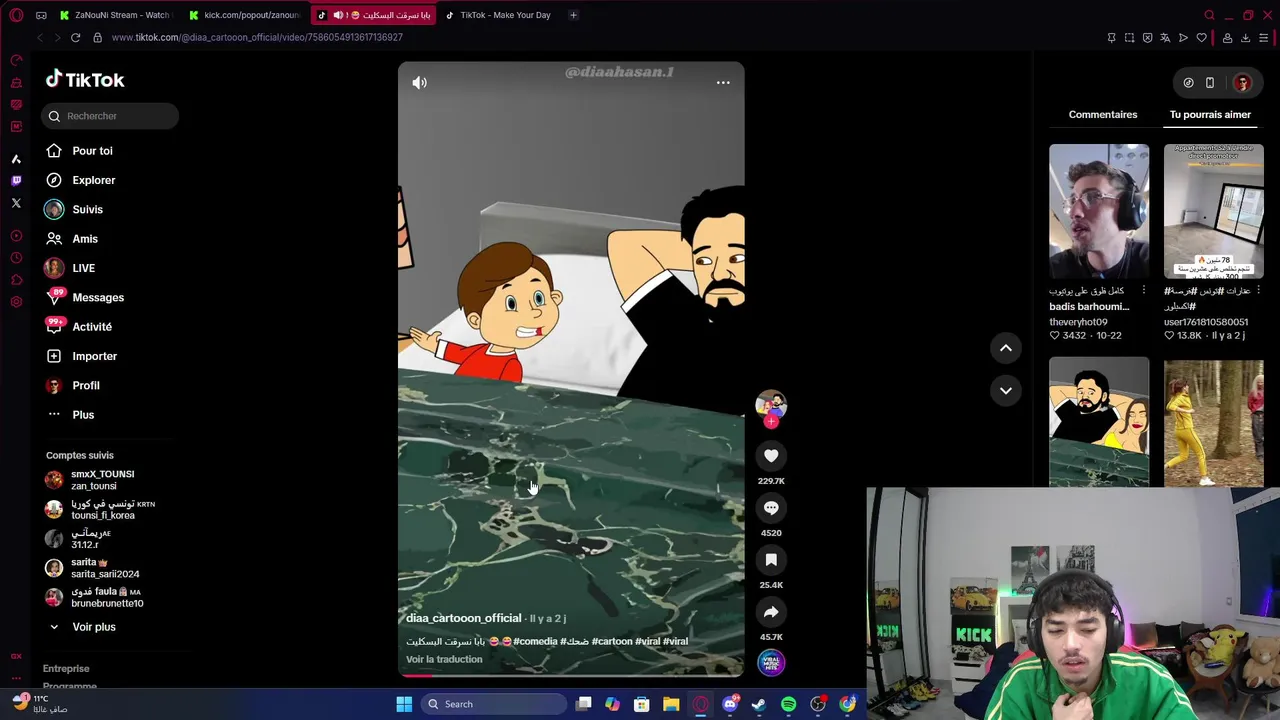Bookmark the video to favorites
Screen dimensions: 1280x720
771,560
